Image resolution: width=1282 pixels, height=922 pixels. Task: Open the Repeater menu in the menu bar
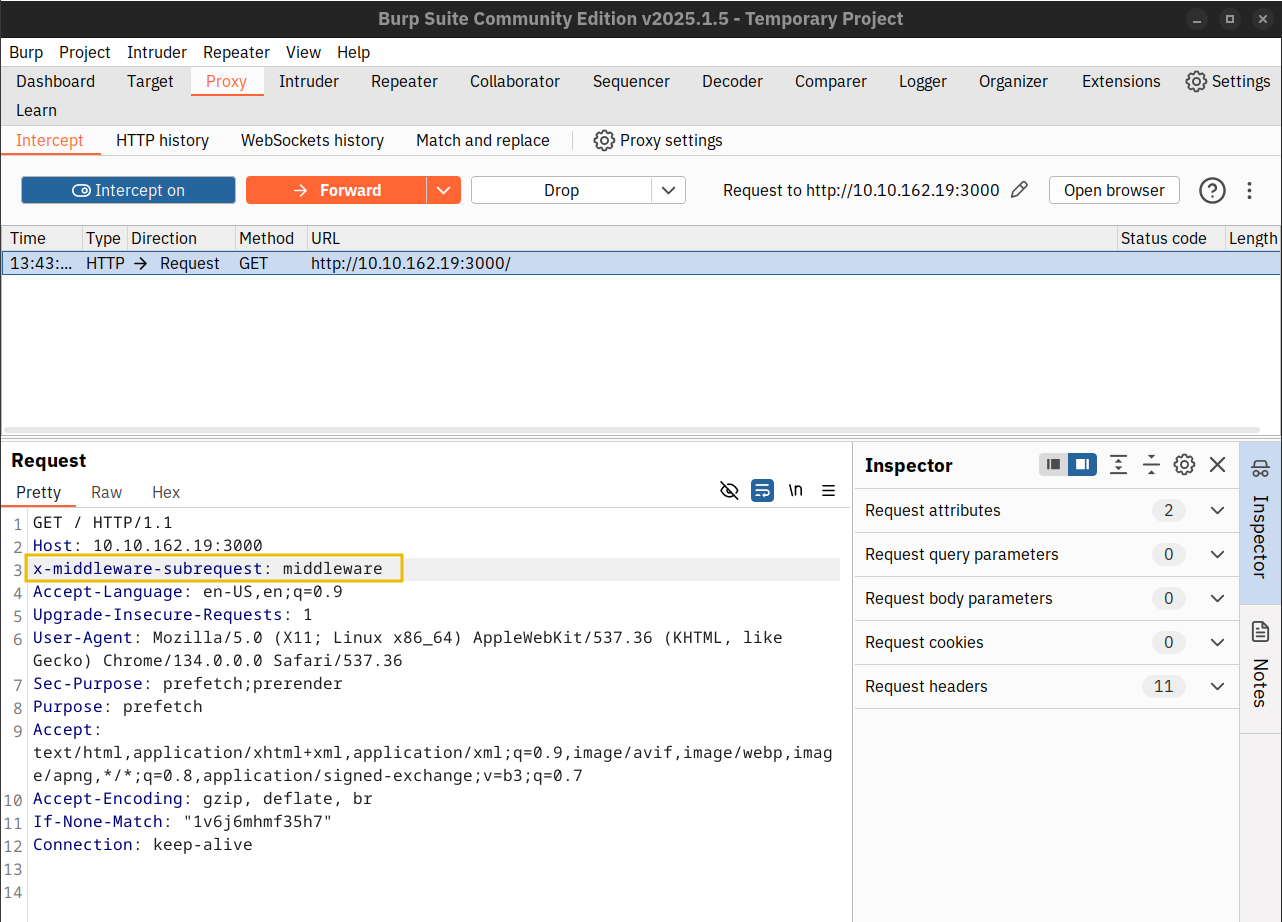(236, 52)
